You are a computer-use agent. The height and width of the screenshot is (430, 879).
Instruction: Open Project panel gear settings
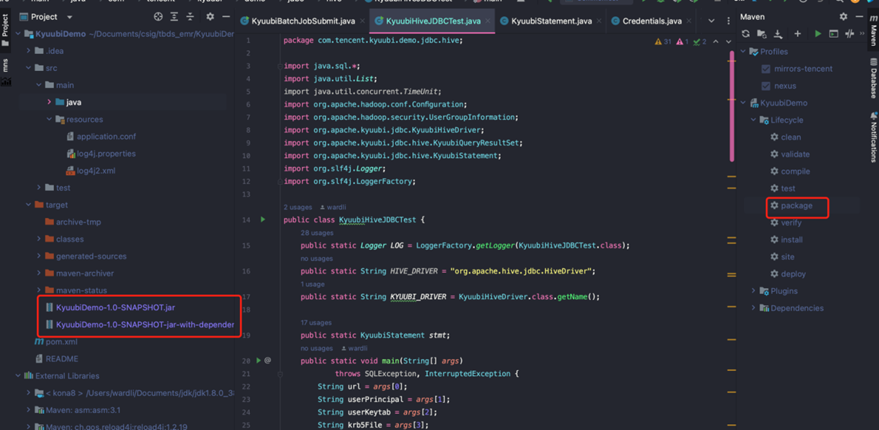click(x=209, y=17)
